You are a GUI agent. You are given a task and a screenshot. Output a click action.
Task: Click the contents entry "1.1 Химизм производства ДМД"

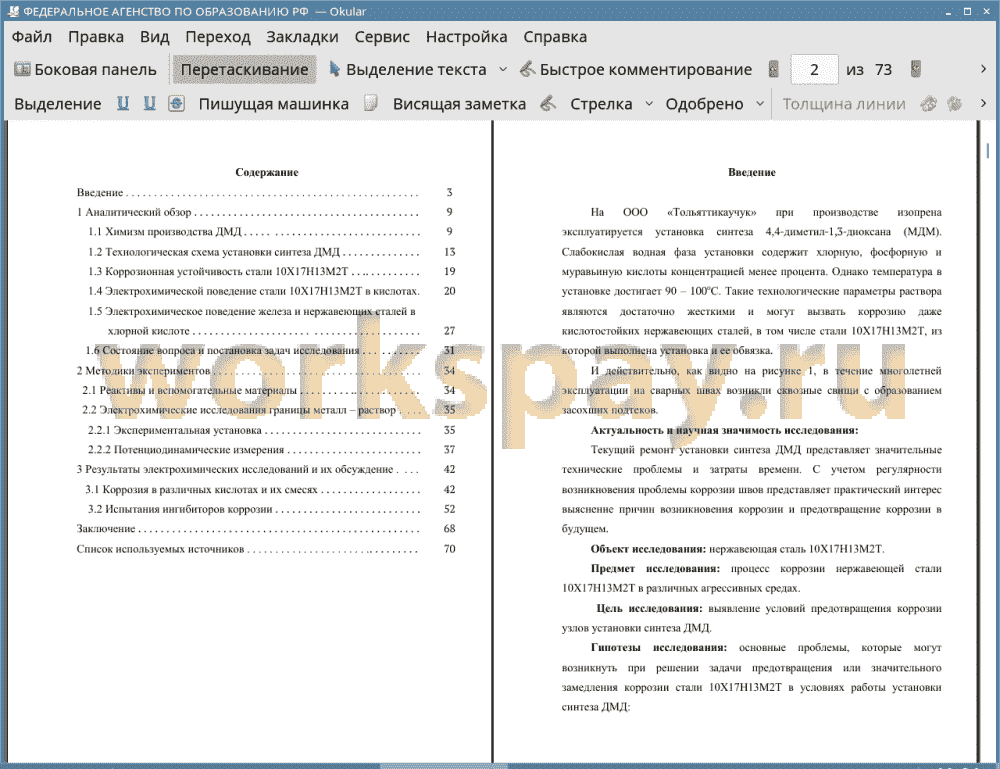(x=165, y=231)
